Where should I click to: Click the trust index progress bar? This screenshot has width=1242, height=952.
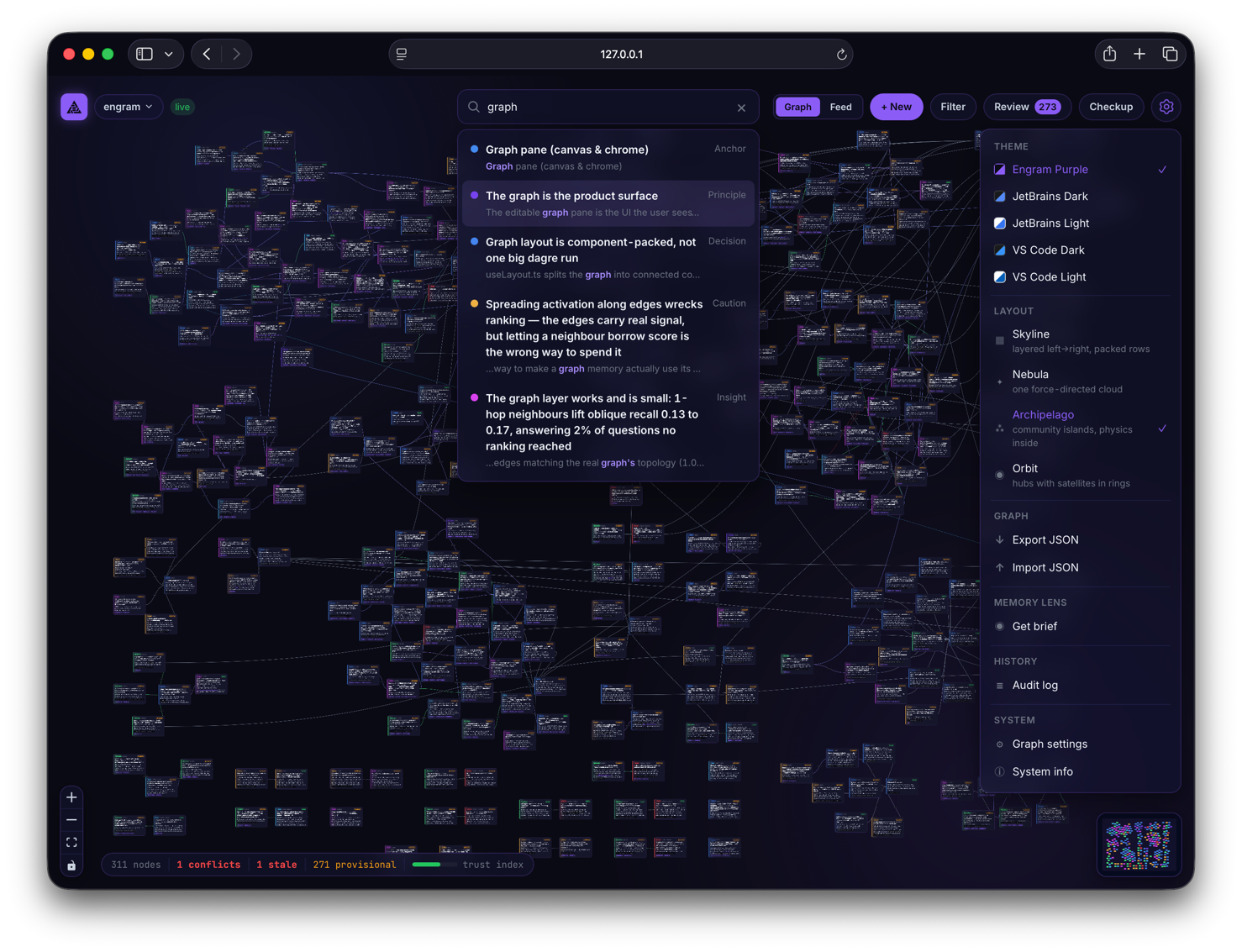433,865
